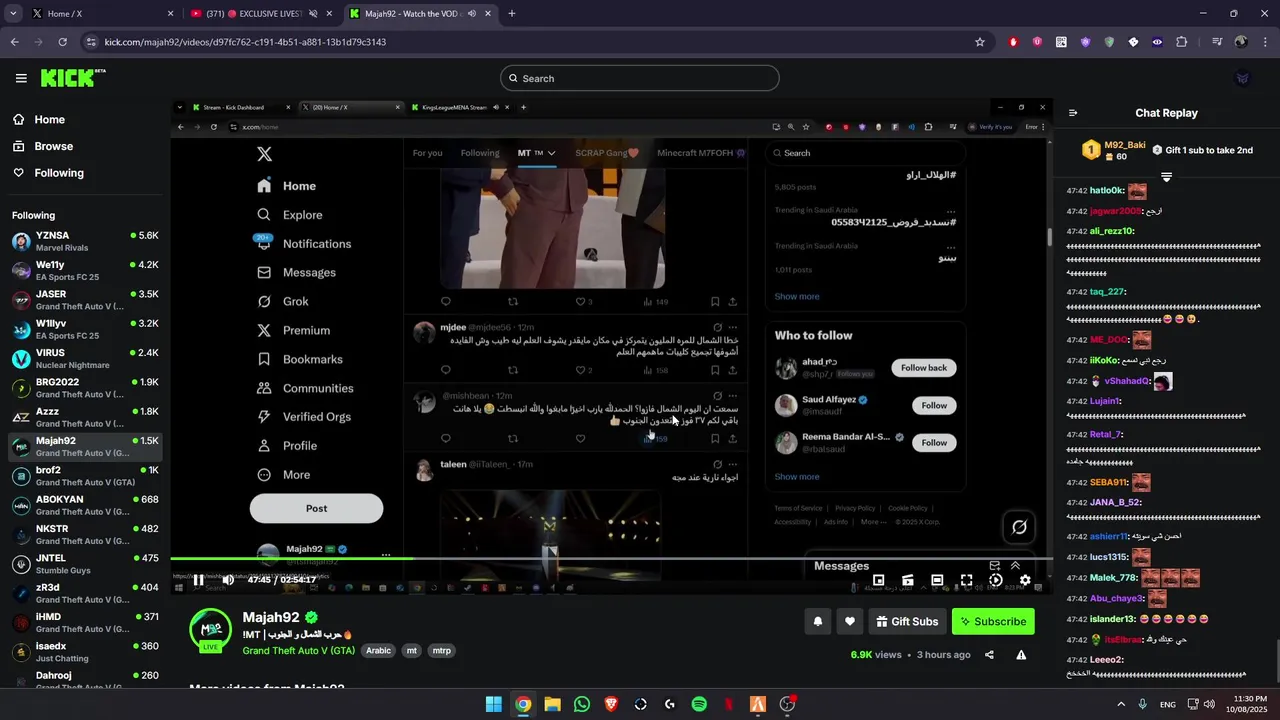Viewport: 1280px width, 720px height.
Task: Collapse the Chat Replay panel
Action: coord(1073,113)
